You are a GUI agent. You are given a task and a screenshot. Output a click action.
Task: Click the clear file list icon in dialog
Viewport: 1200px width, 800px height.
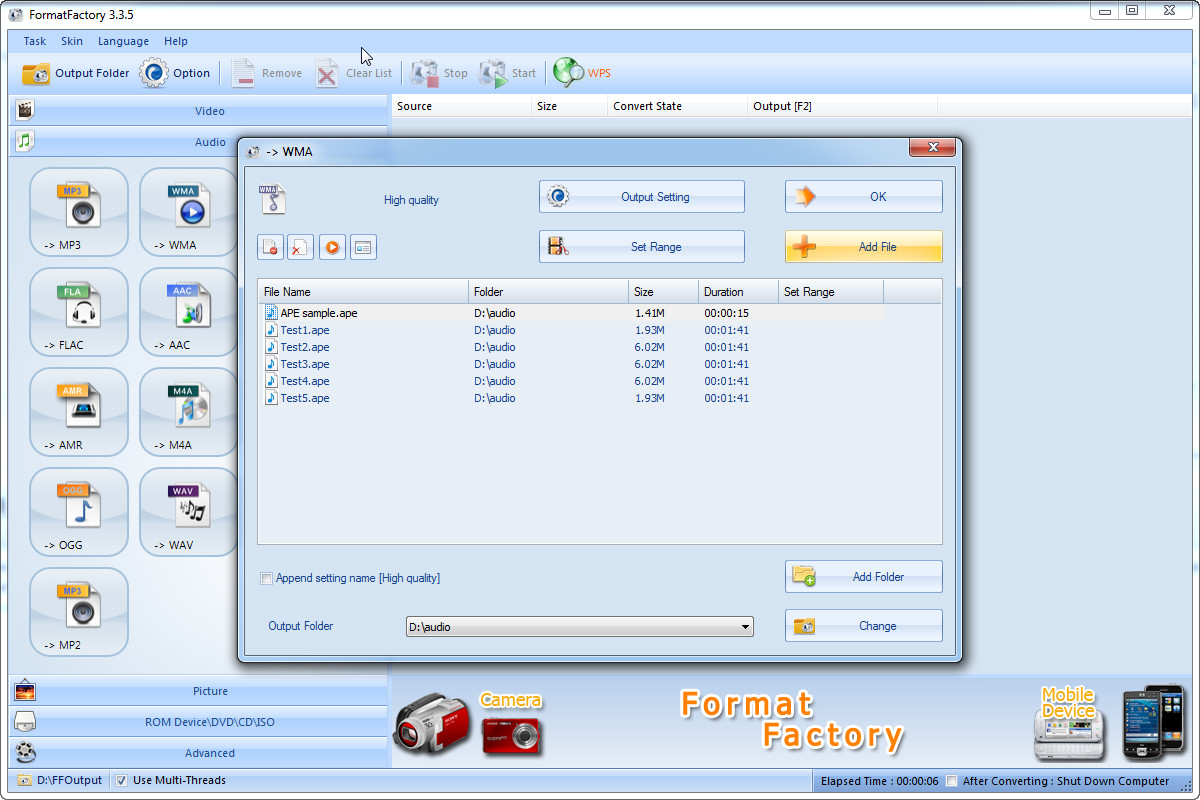click(x=300, y=247)
